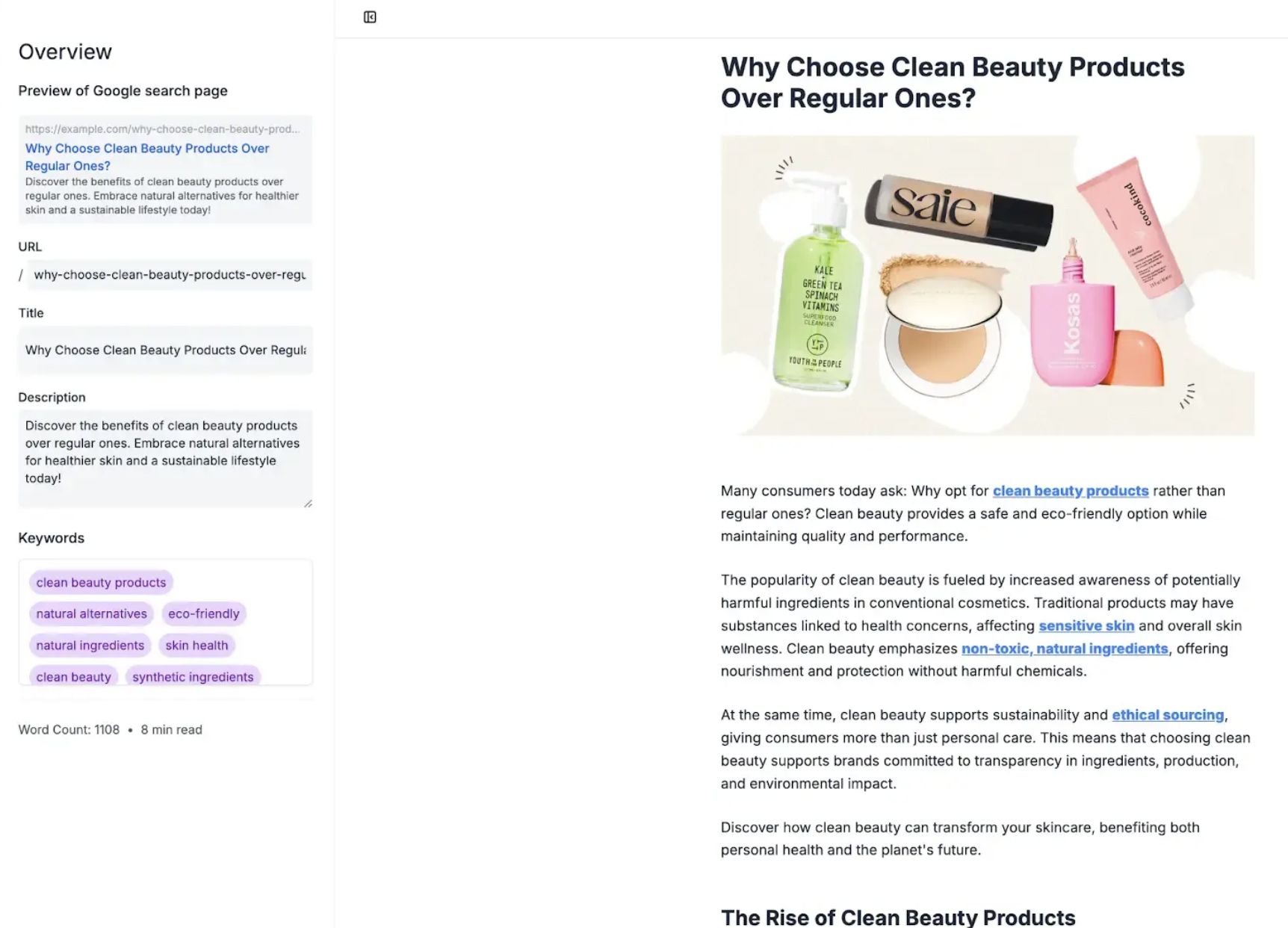Open the 'ethical sourcing' hyperlink

1167,715
